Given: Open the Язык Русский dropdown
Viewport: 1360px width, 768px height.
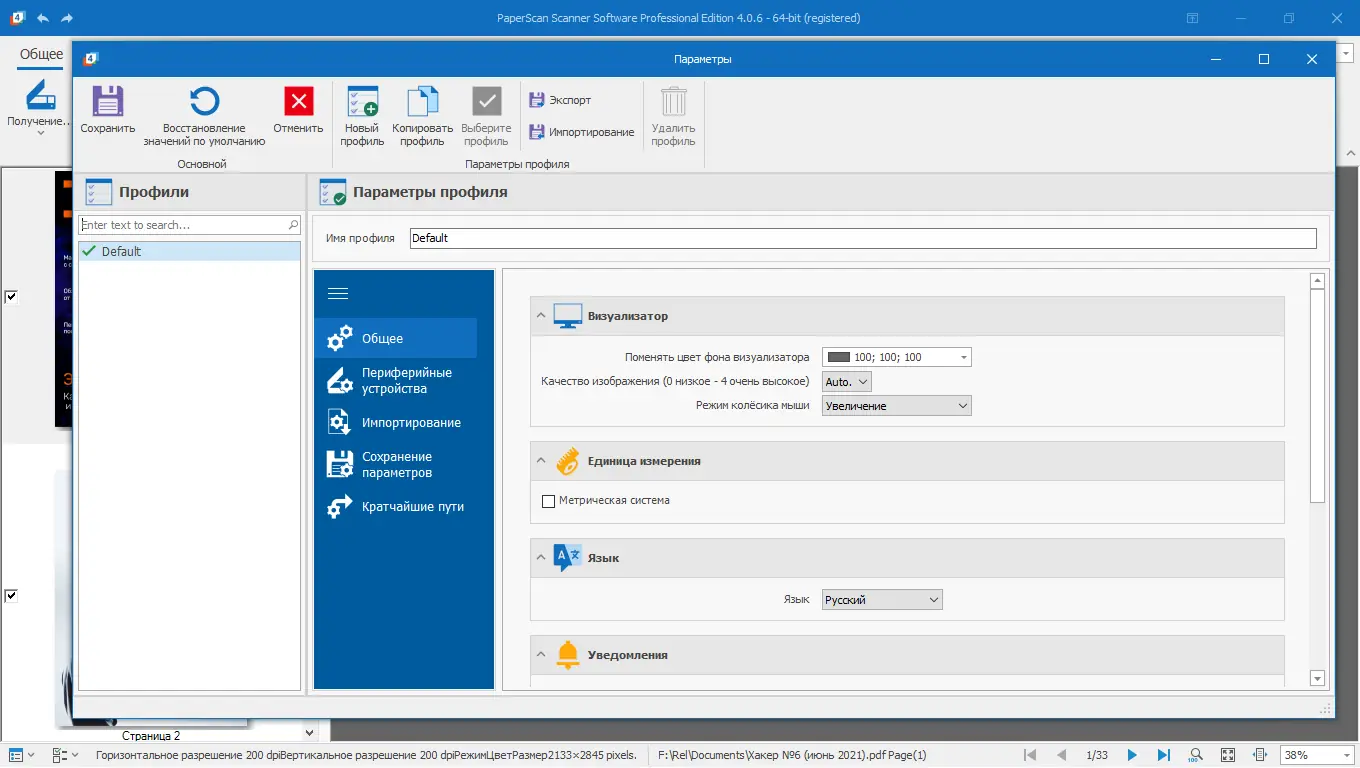Looking at the screenshot, I should coord(882,600).
